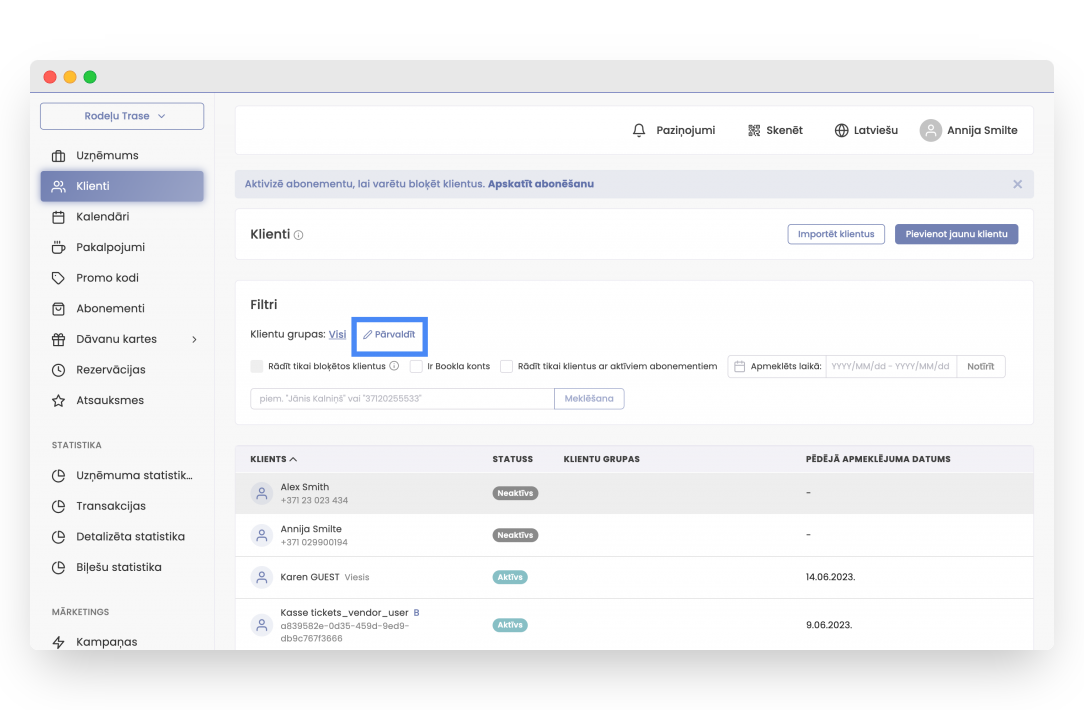
Task: Open Kalendāri in the sidebar
Action: [102, 217]
